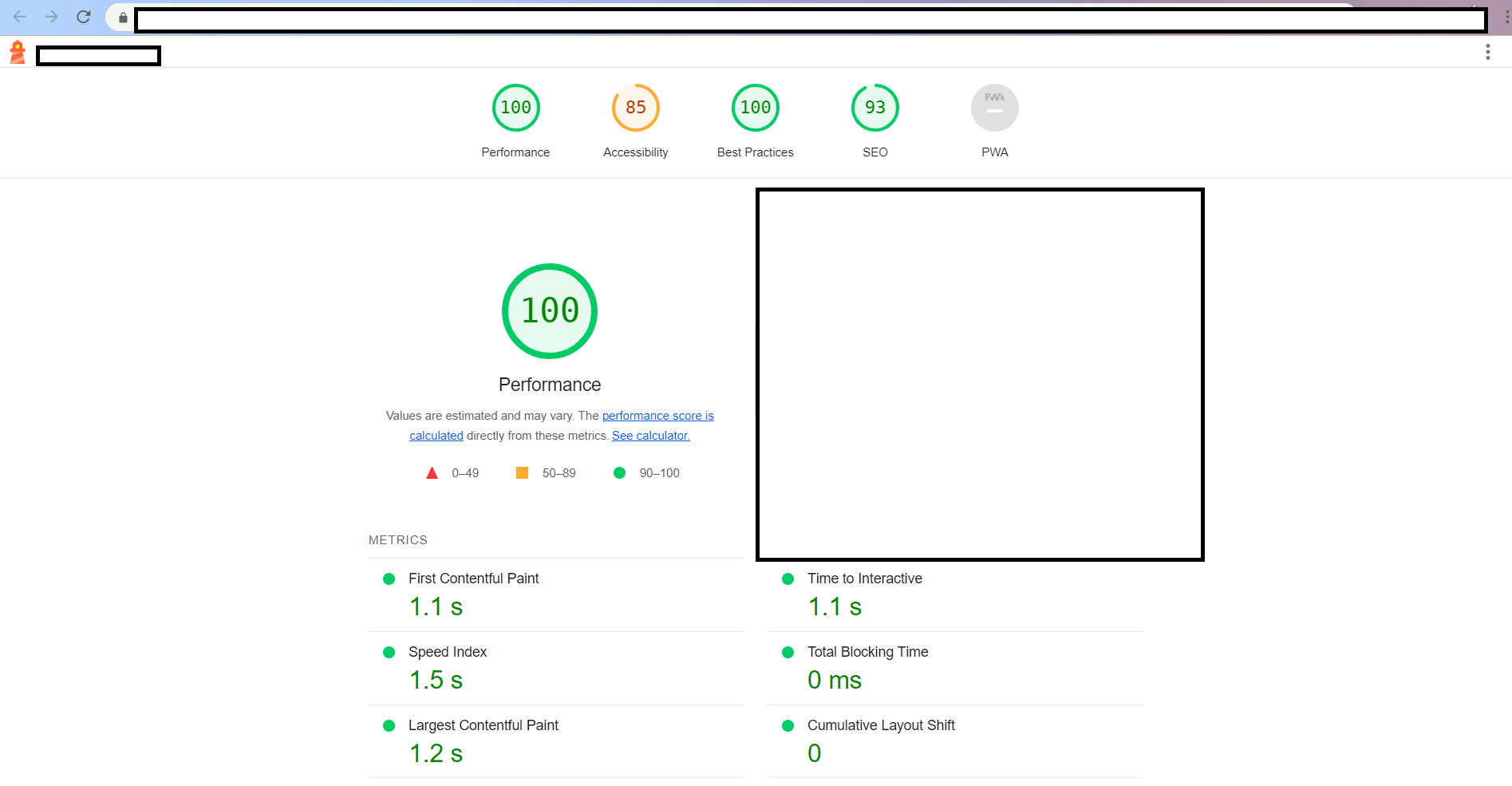Click the browser back arrow
Image resolution: width=1512 pixels, height=786 pixels.
point(20,17)
